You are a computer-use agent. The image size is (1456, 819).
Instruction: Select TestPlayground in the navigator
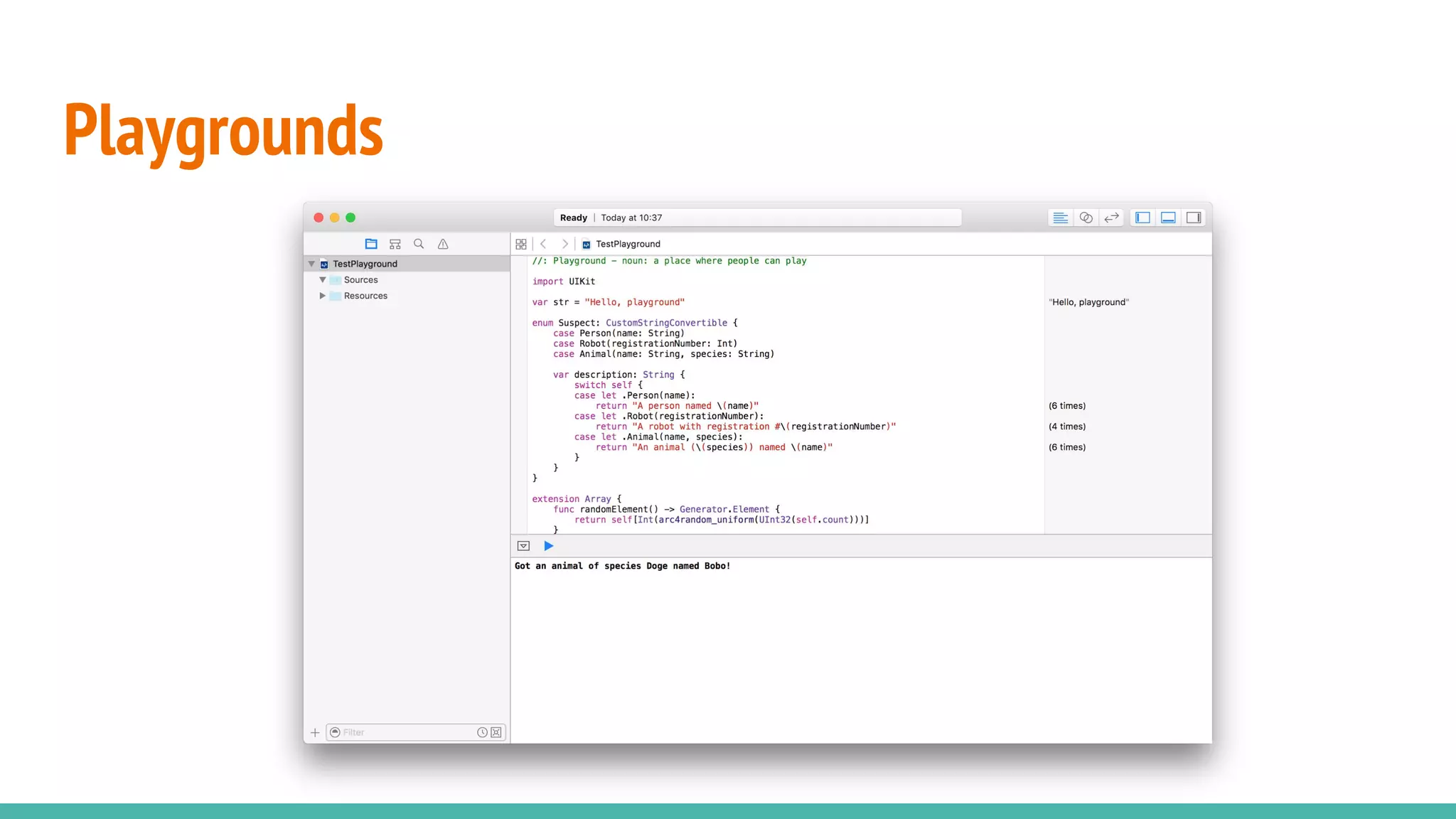coord(407,264)
